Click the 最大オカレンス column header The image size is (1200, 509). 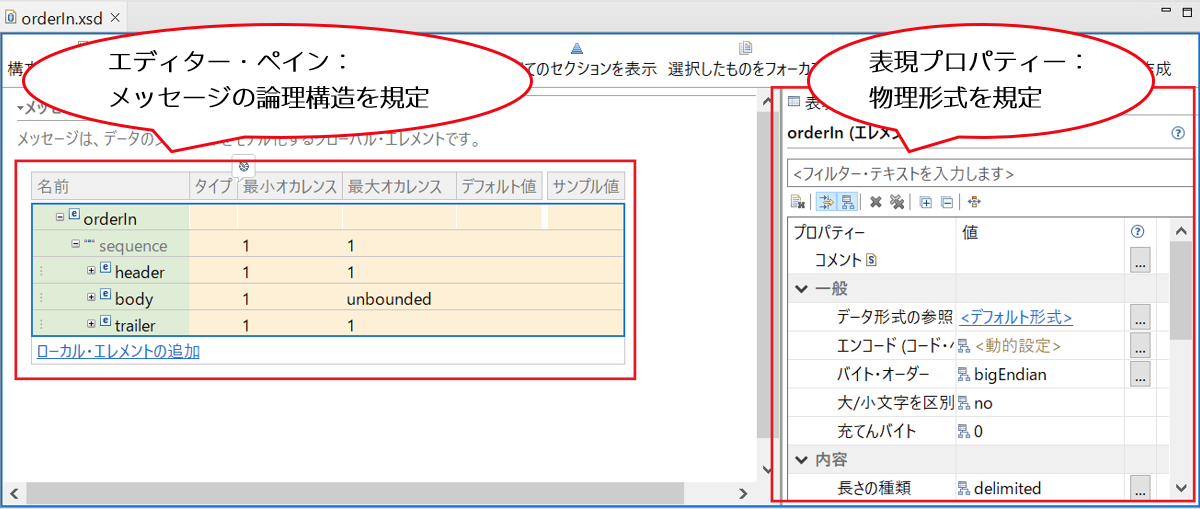398,186
